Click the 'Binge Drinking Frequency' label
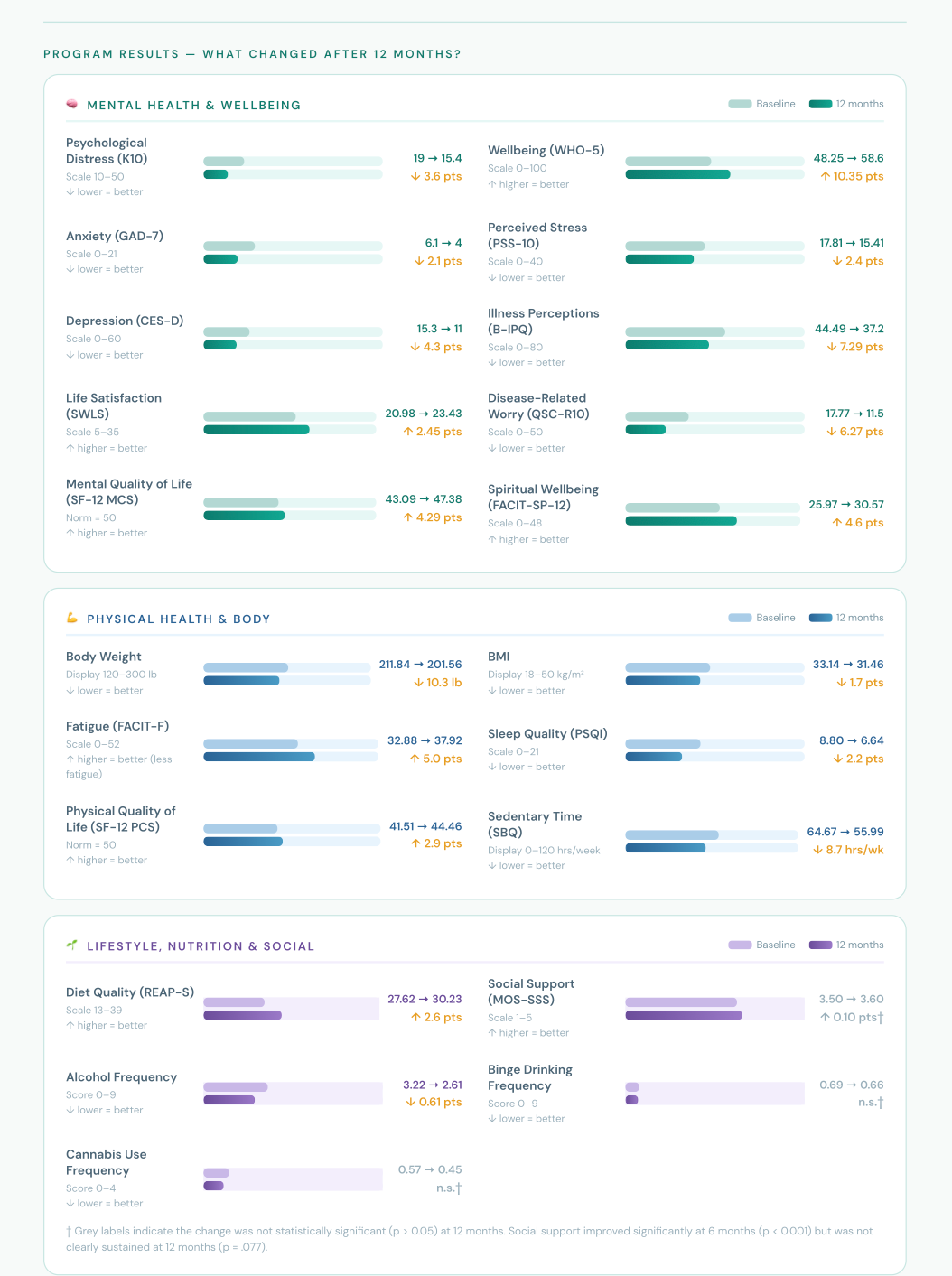952x1276 pixels. coord(530,1077)
